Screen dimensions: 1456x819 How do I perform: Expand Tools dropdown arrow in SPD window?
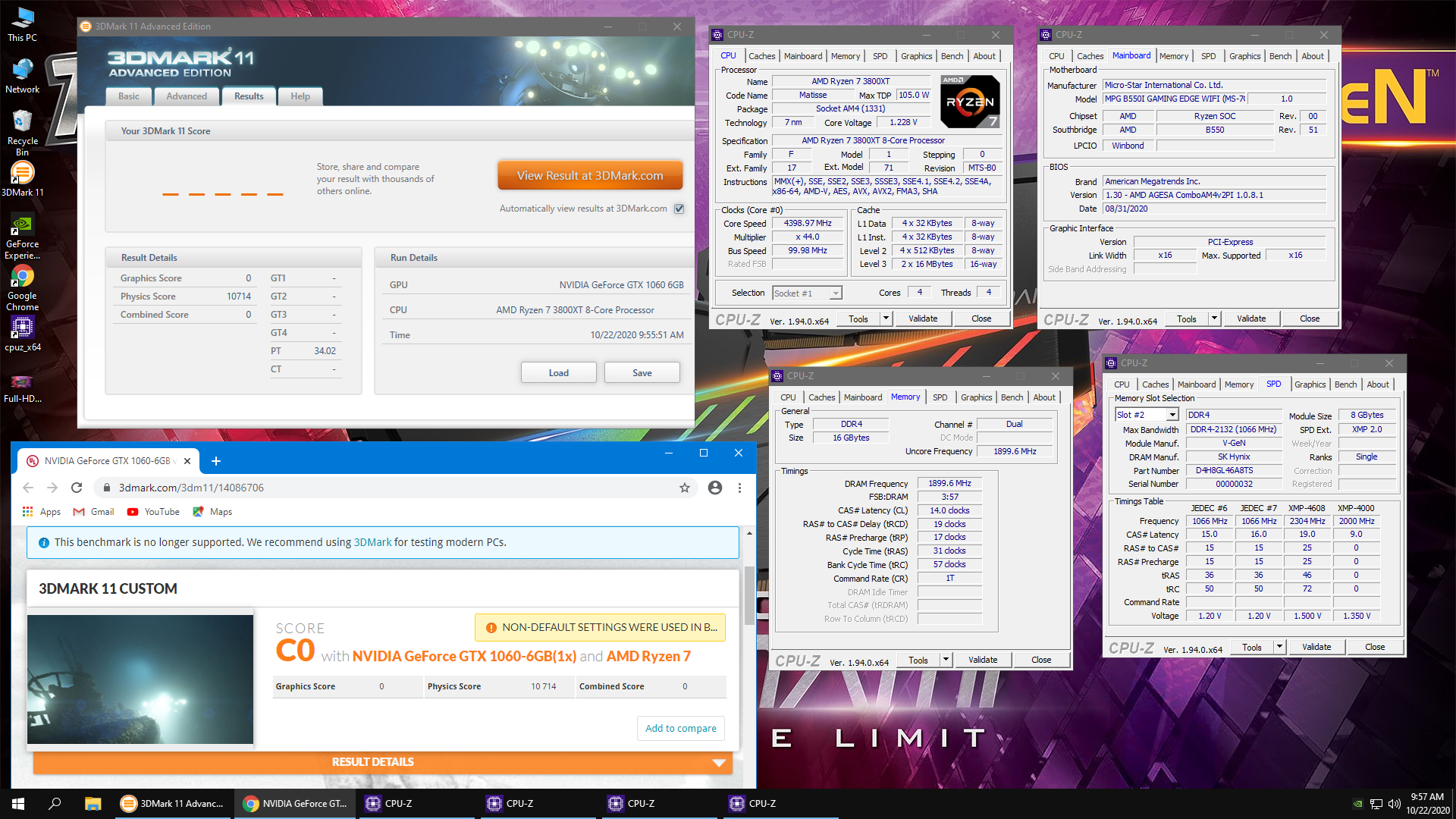coord(1279,647)
